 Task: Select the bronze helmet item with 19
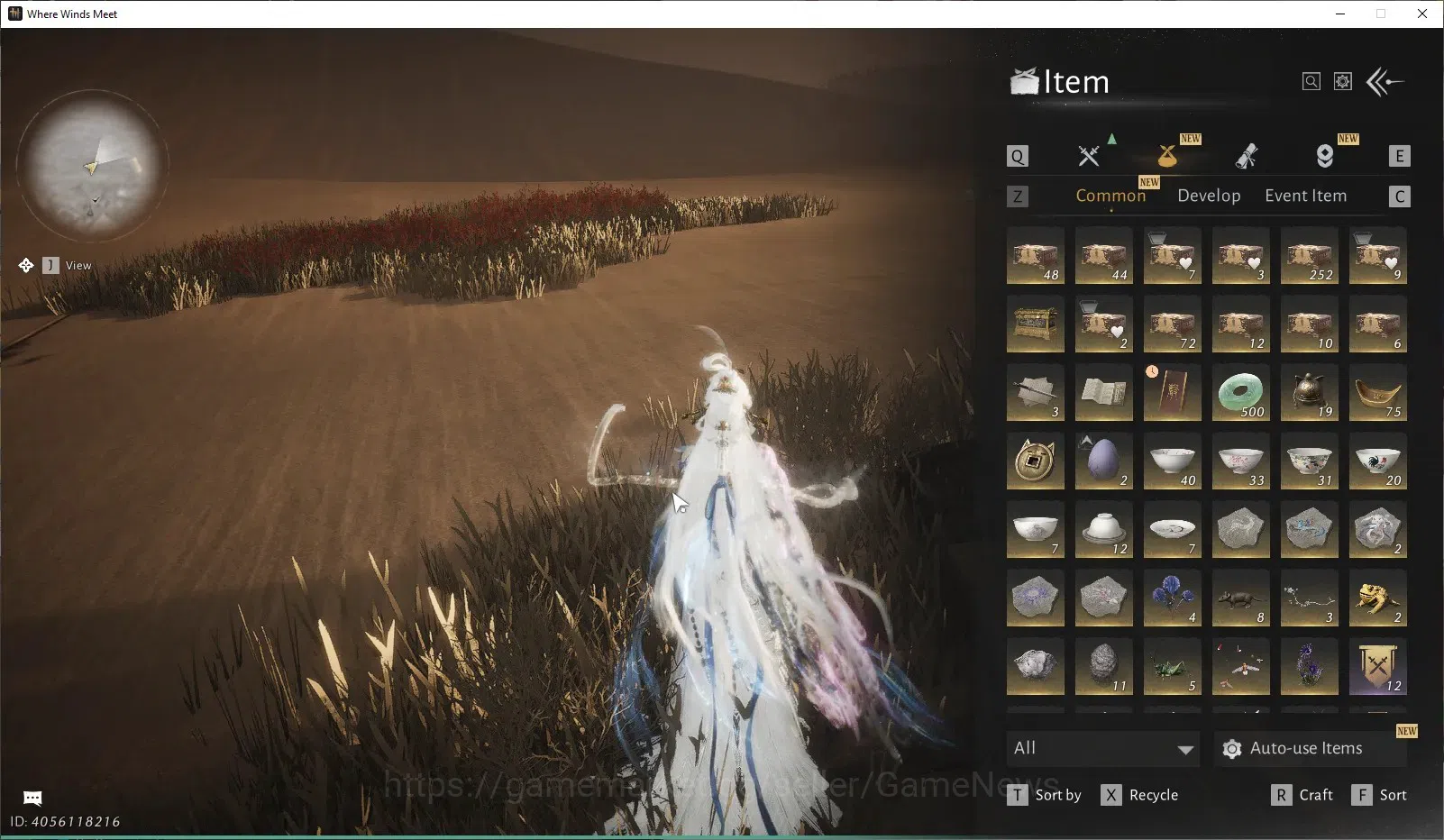(x=1310, y=393)
